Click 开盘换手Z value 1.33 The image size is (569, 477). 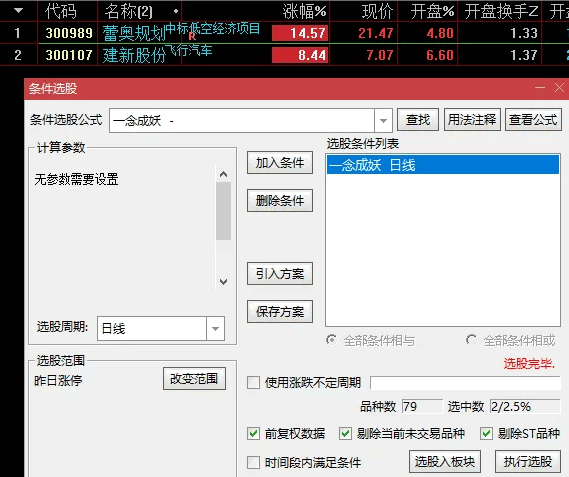pos(524,33)
